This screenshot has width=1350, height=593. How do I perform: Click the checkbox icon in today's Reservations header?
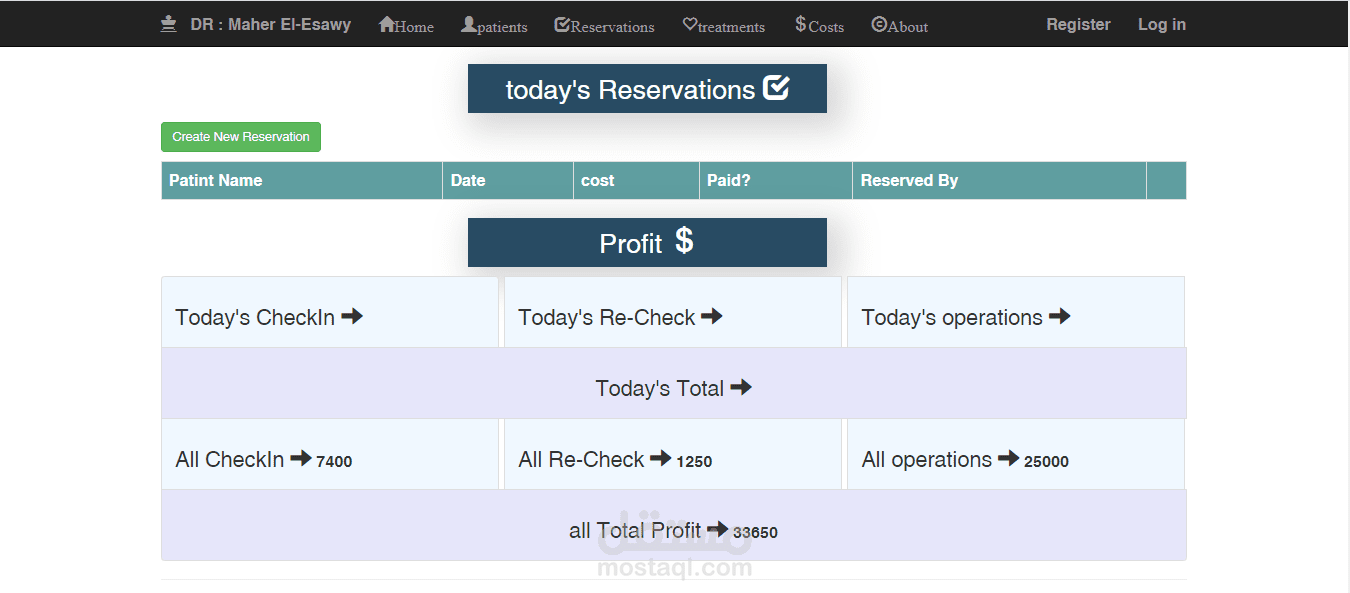(778, 86)
